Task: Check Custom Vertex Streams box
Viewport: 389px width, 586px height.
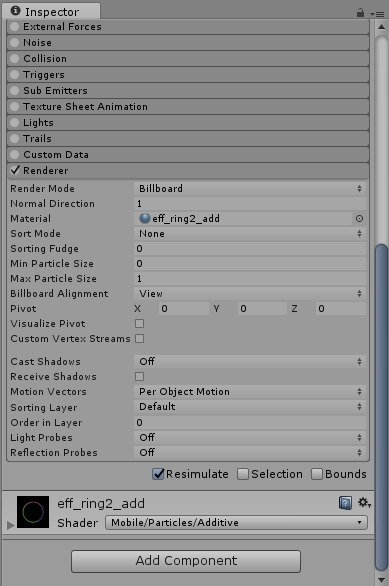Action: tap(139, 339)
